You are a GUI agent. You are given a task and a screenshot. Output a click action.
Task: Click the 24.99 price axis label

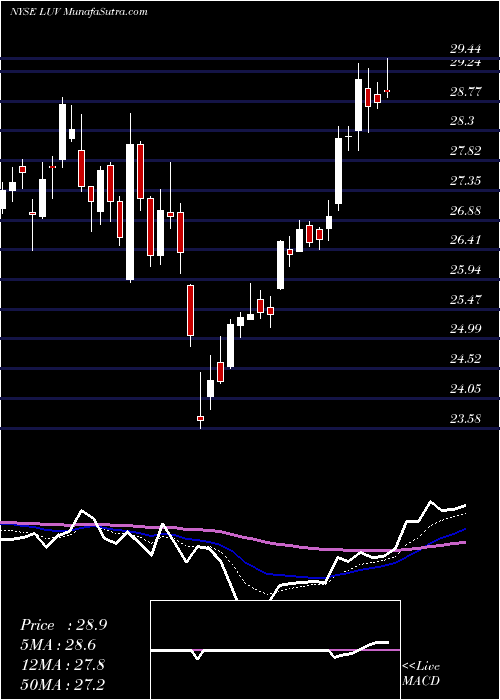pos(466,329)
